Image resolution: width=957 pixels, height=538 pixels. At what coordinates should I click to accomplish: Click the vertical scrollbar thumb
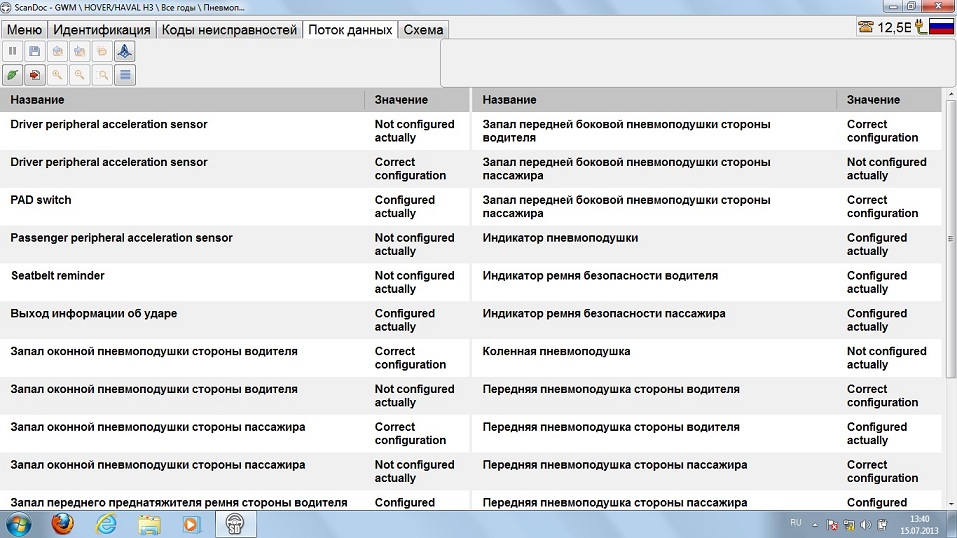pyautogui.click(x=951, y=238)
